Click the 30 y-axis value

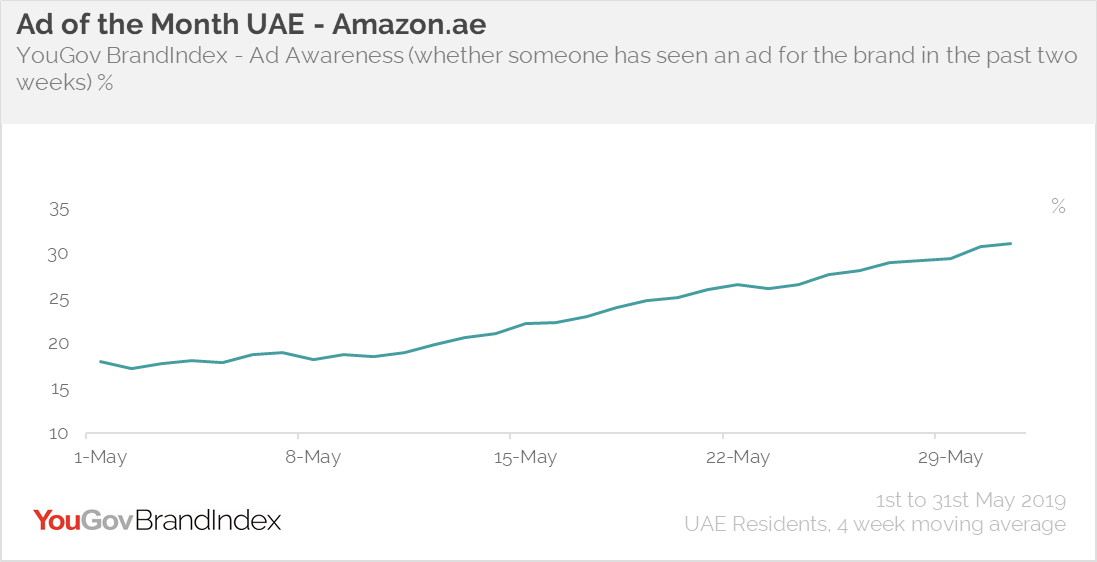point(57,254)
